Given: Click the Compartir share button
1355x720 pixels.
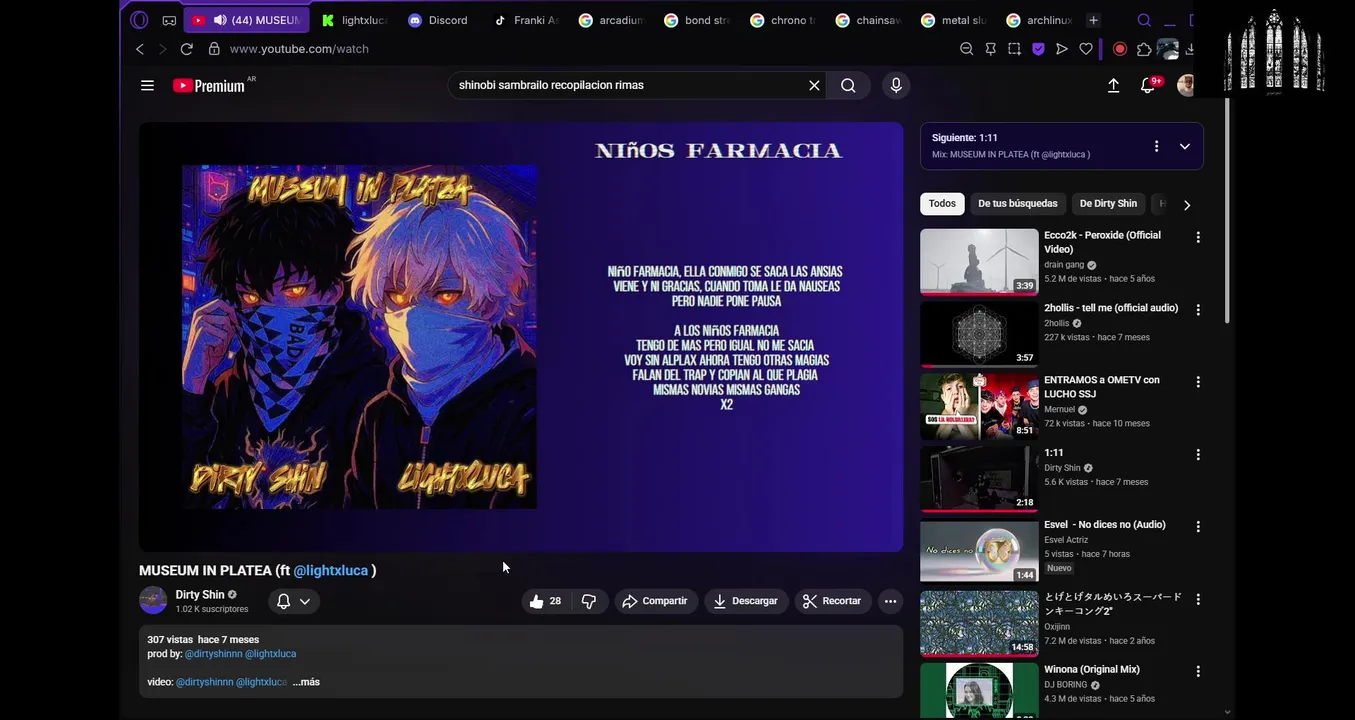Looking at the screenshot, I should (655, 601).
